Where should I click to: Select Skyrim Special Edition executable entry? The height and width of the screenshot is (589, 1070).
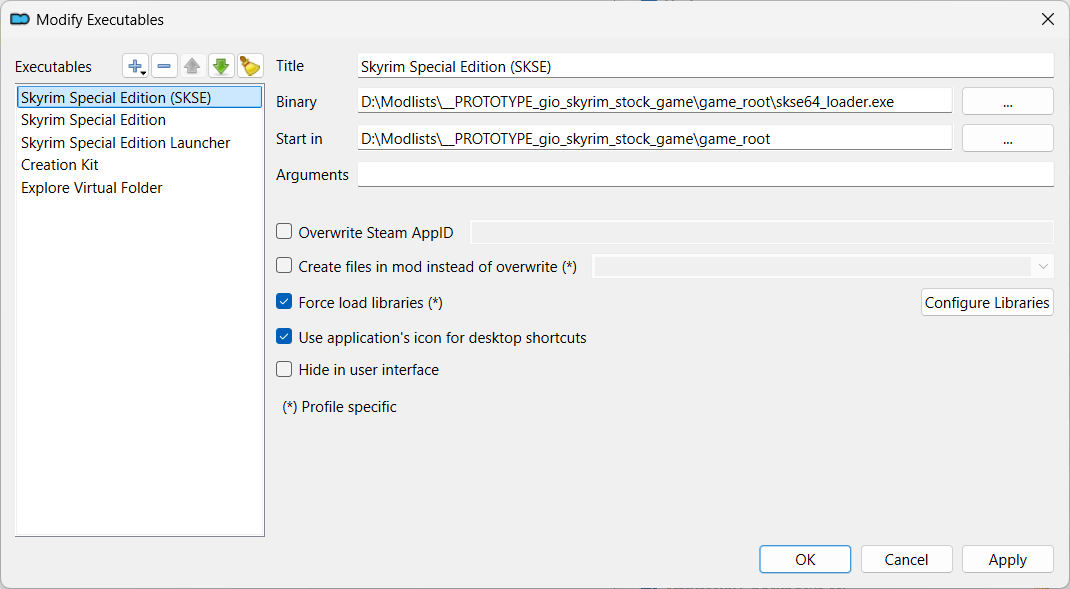[x=139, y=120]
